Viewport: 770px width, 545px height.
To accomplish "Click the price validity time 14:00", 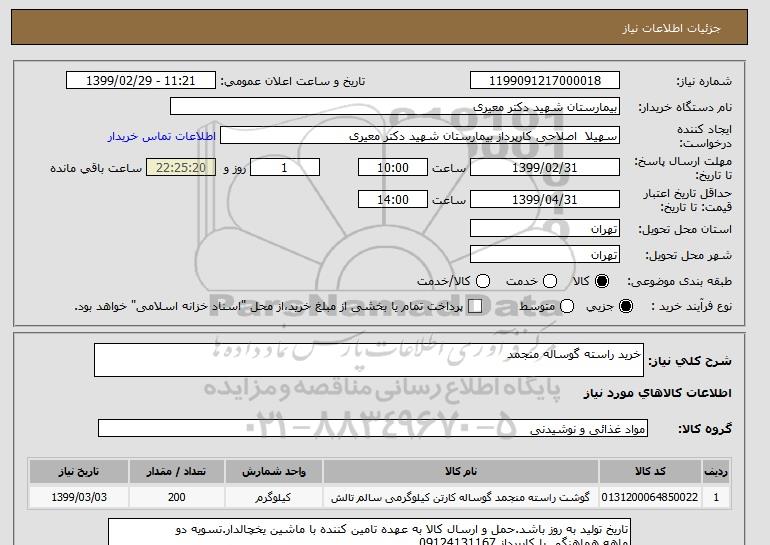I will 393,199.
